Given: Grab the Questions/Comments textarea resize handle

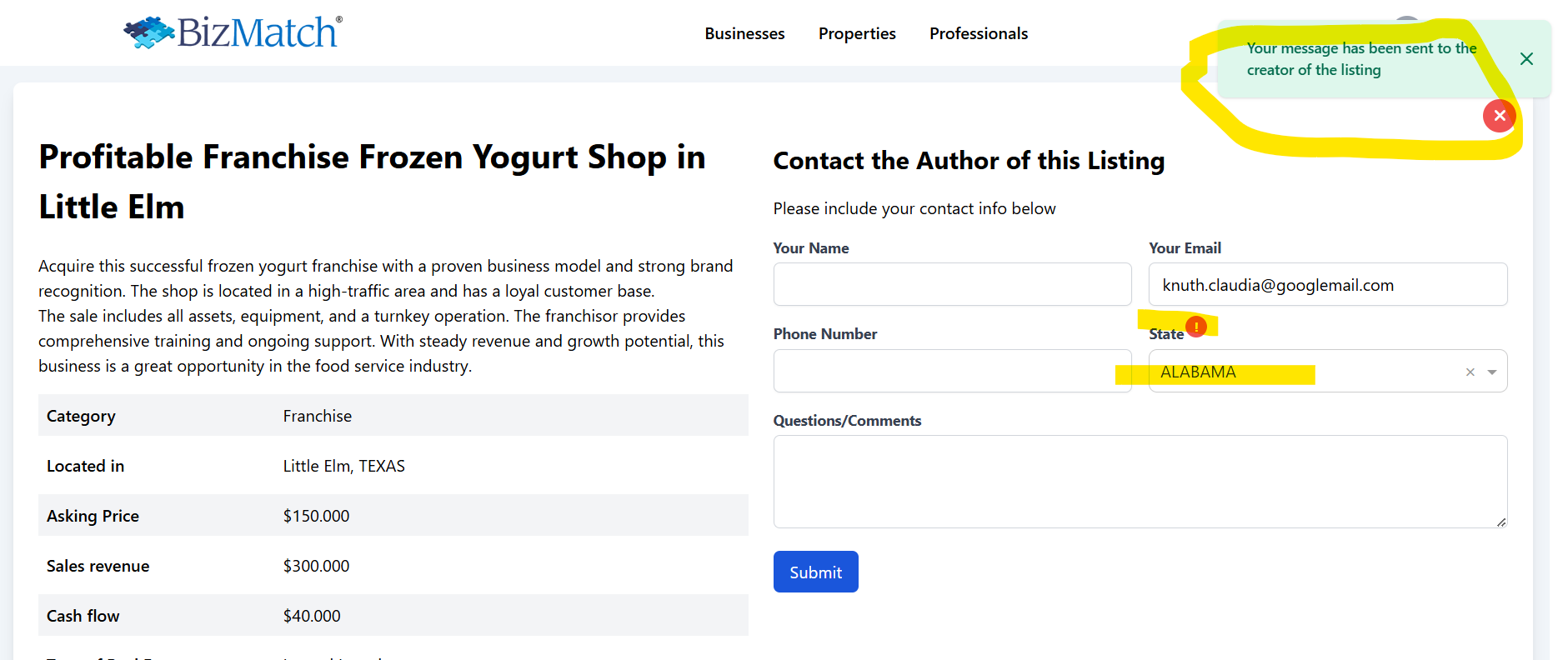Looking at the screenshot, I should (1501, 522).
